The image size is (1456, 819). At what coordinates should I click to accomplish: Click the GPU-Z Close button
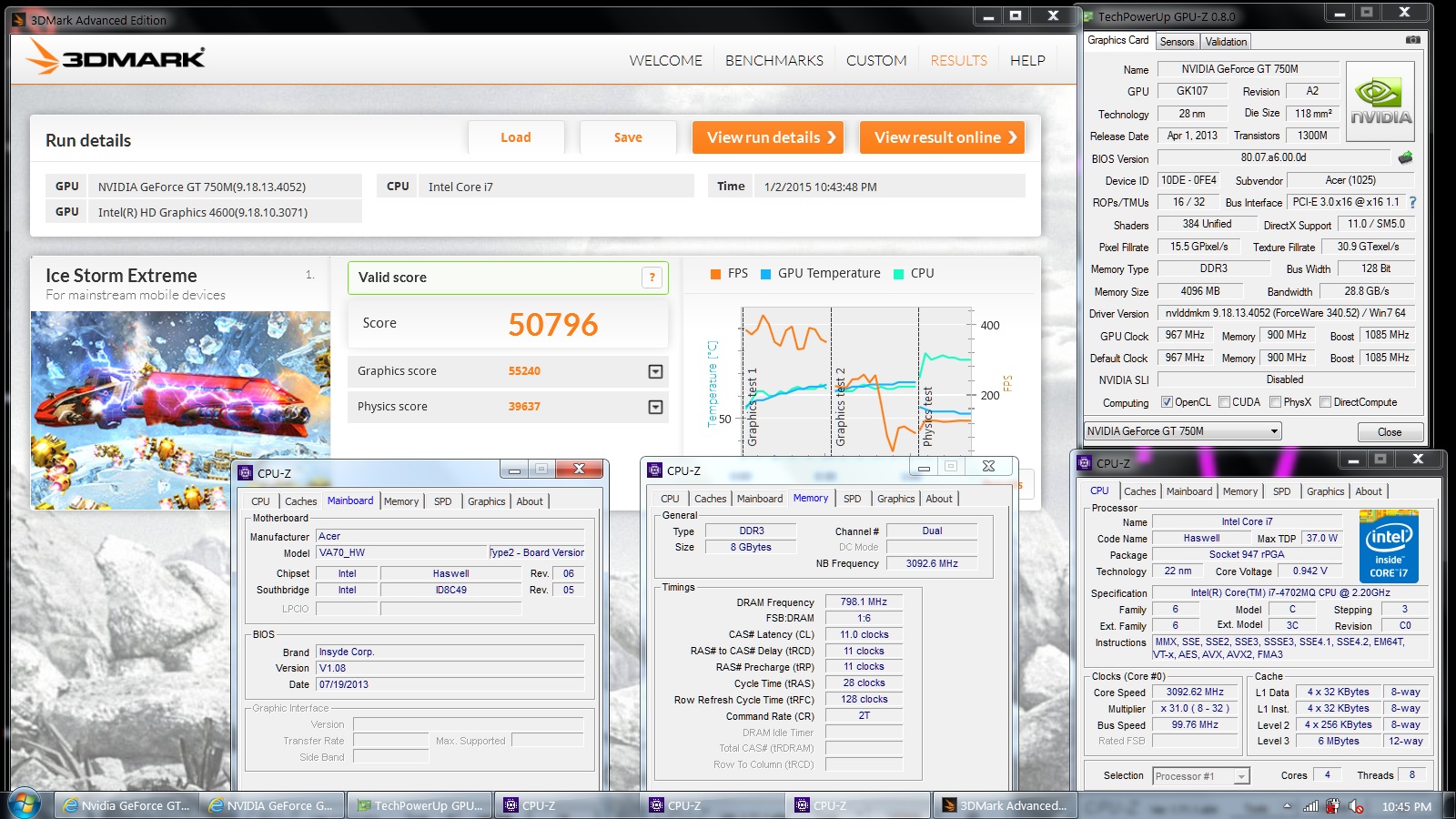(1390, 432)
